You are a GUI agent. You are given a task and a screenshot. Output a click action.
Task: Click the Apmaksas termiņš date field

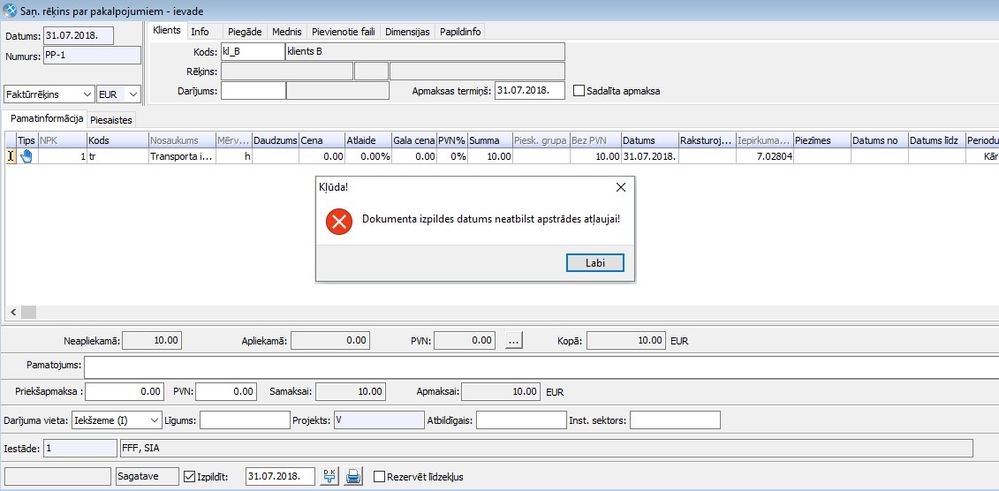(529, 90)
